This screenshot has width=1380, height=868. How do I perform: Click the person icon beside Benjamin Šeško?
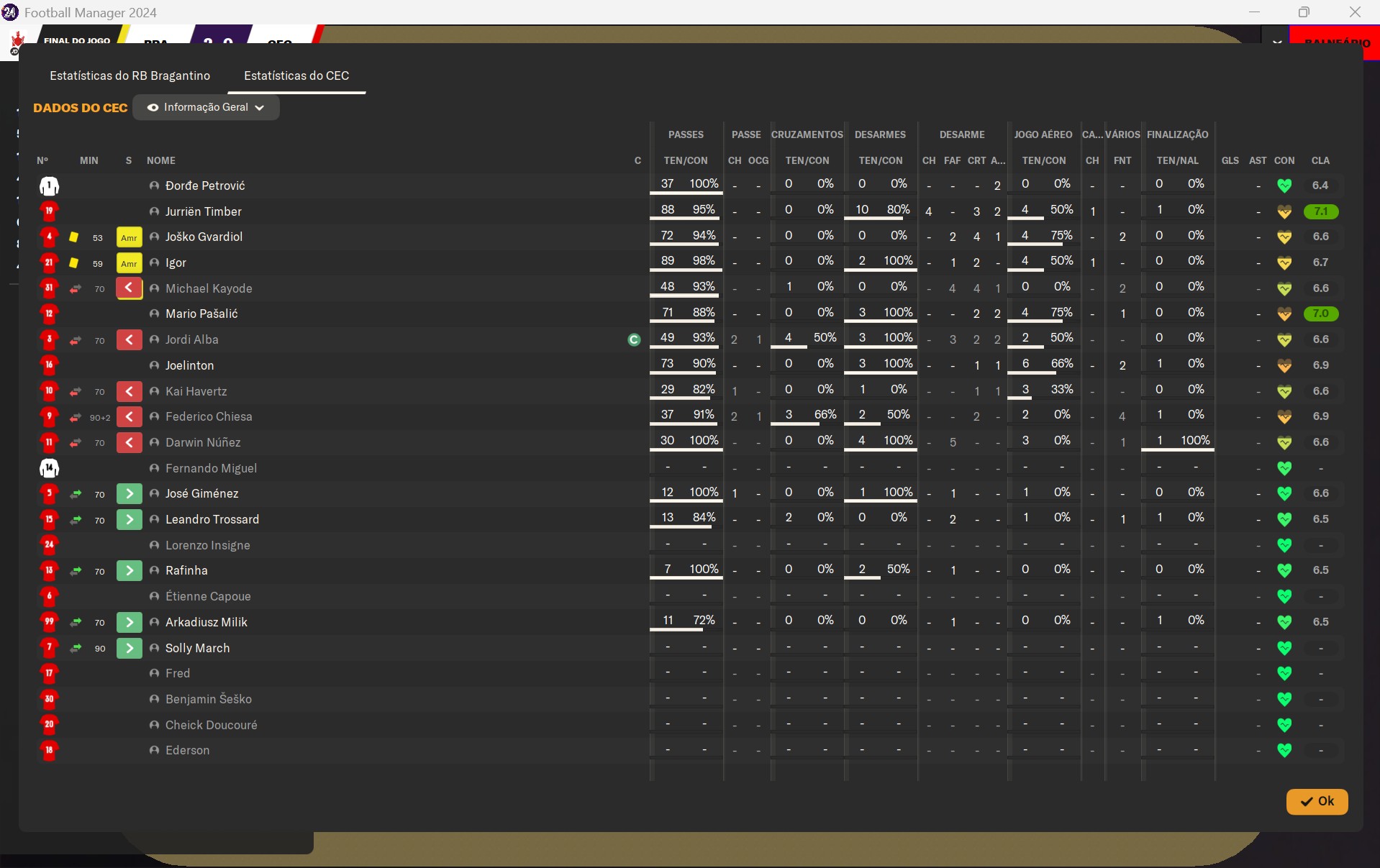point(154,699)
